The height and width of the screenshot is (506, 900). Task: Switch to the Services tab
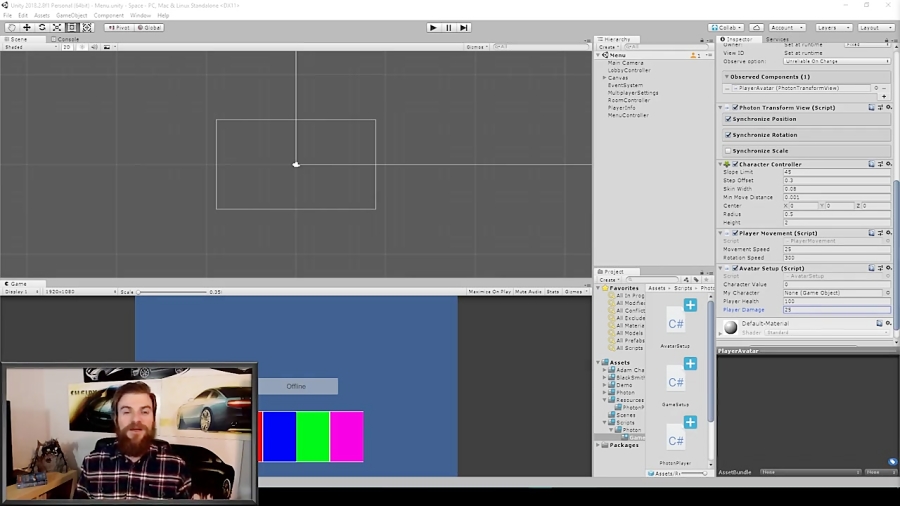pos(777,39)
